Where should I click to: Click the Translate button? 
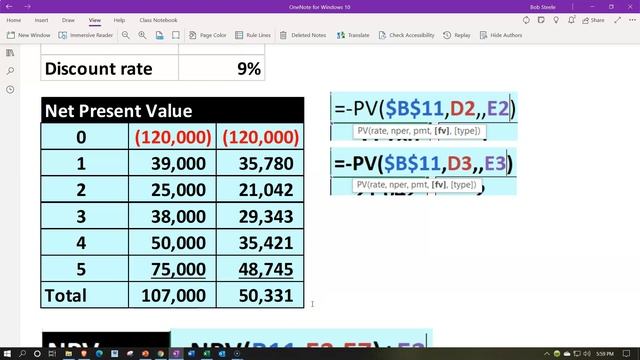click(353, 35)
